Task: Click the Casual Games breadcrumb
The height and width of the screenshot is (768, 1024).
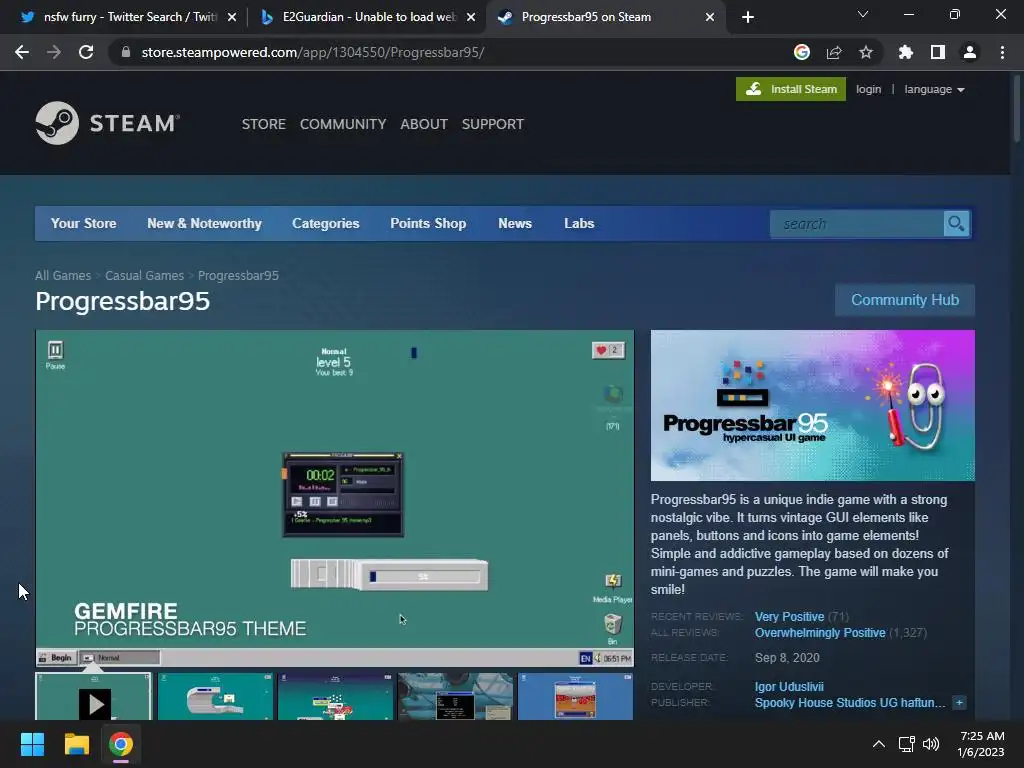Action: 144,276
